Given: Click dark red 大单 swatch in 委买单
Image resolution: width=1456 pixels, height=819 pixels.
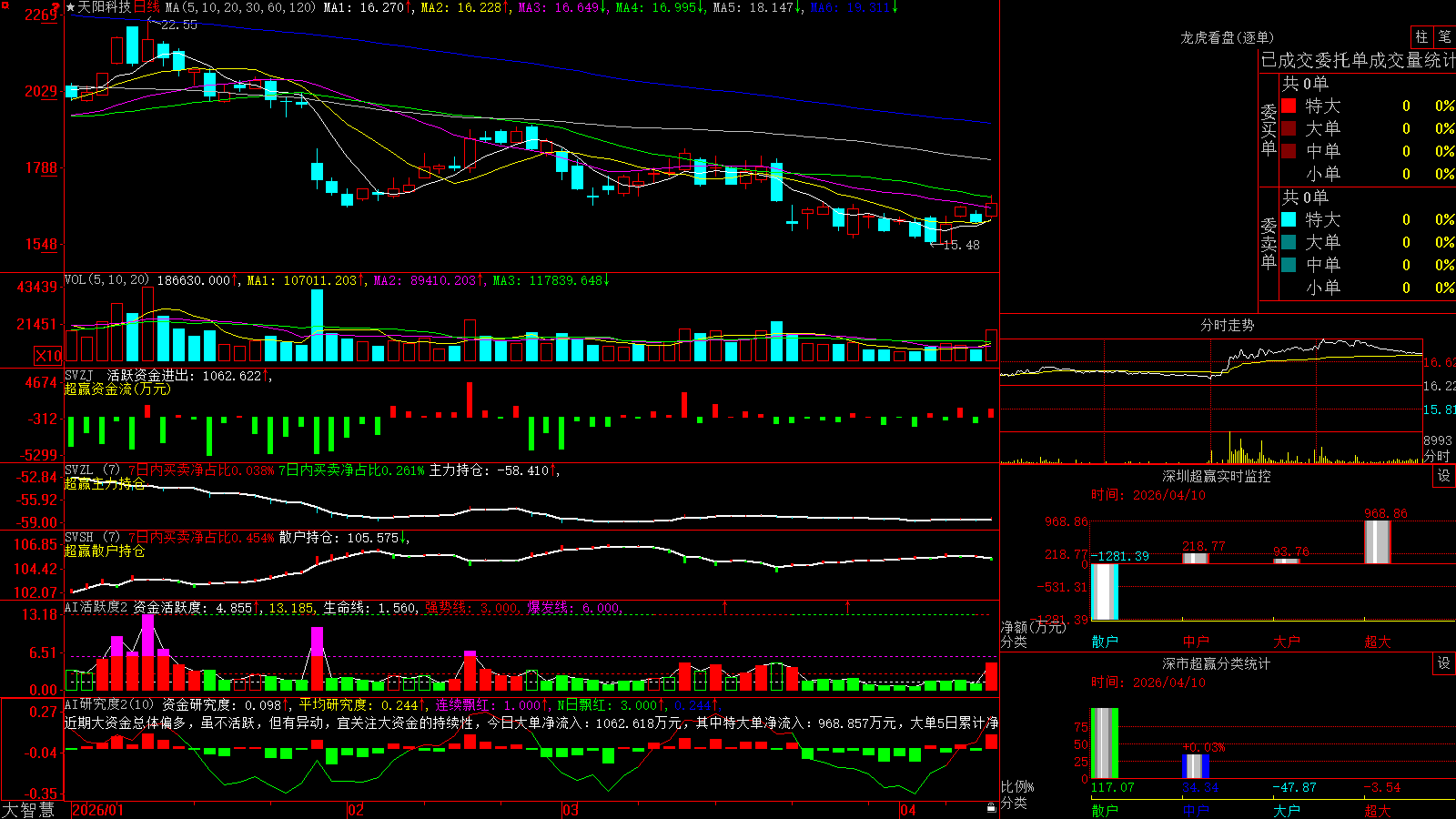Looking at the screenshot, I should tap(1289, 128).
